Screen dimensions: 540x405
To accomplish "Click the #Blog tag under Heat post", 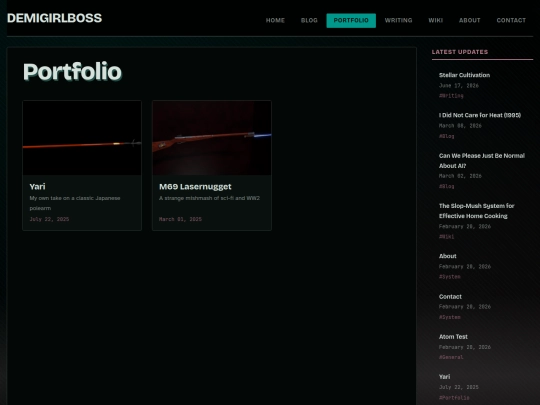I will pos(446,136).
